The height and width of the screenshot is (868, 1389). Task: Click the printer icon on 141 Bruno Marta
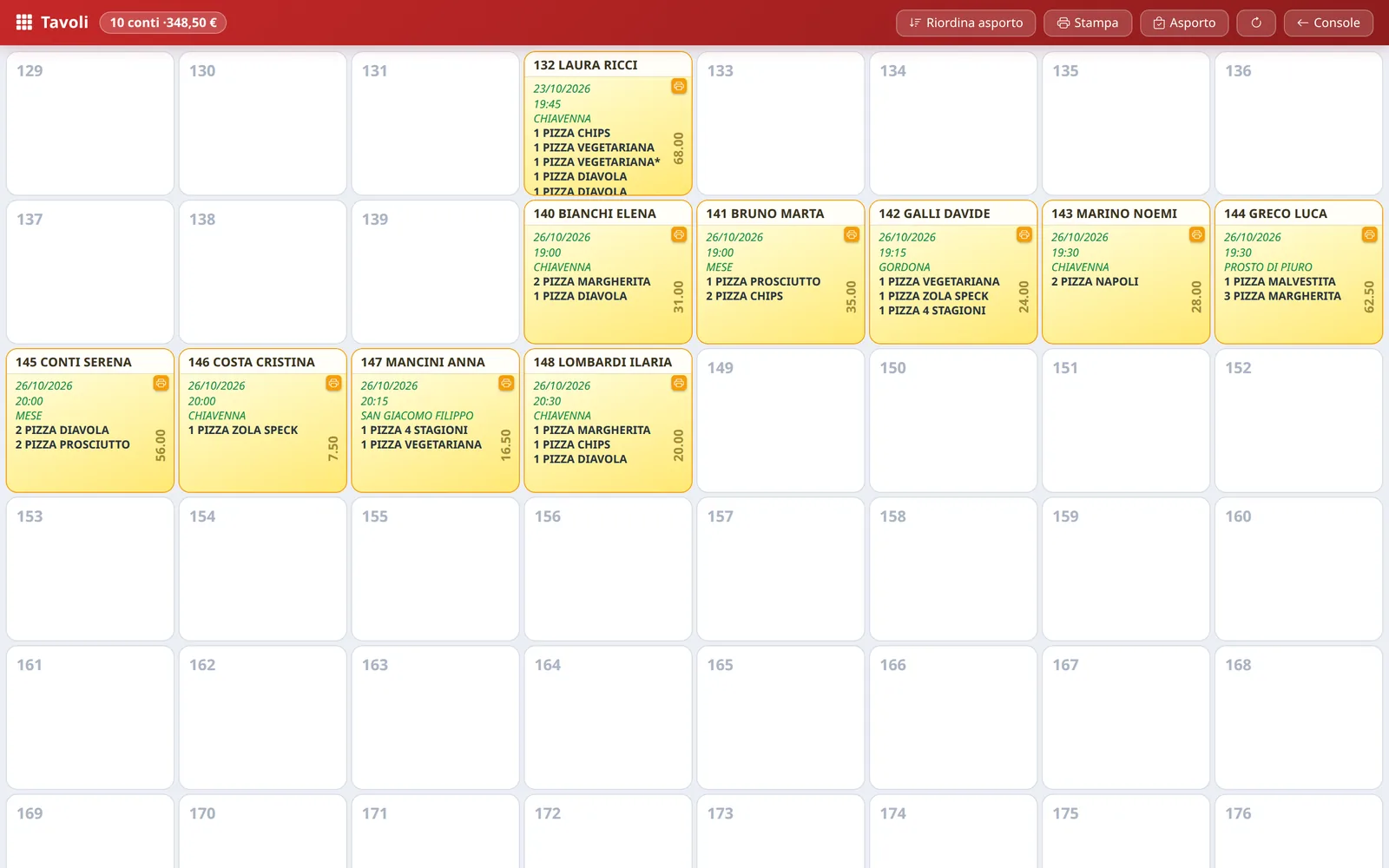pos(852,234)
